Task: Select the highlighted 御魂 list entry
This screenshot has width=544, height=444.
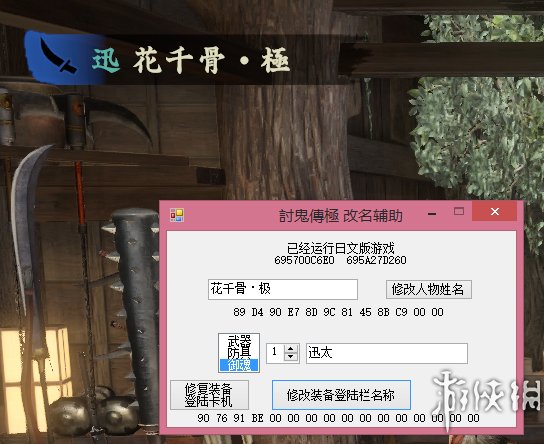Action: pos(239,365)
